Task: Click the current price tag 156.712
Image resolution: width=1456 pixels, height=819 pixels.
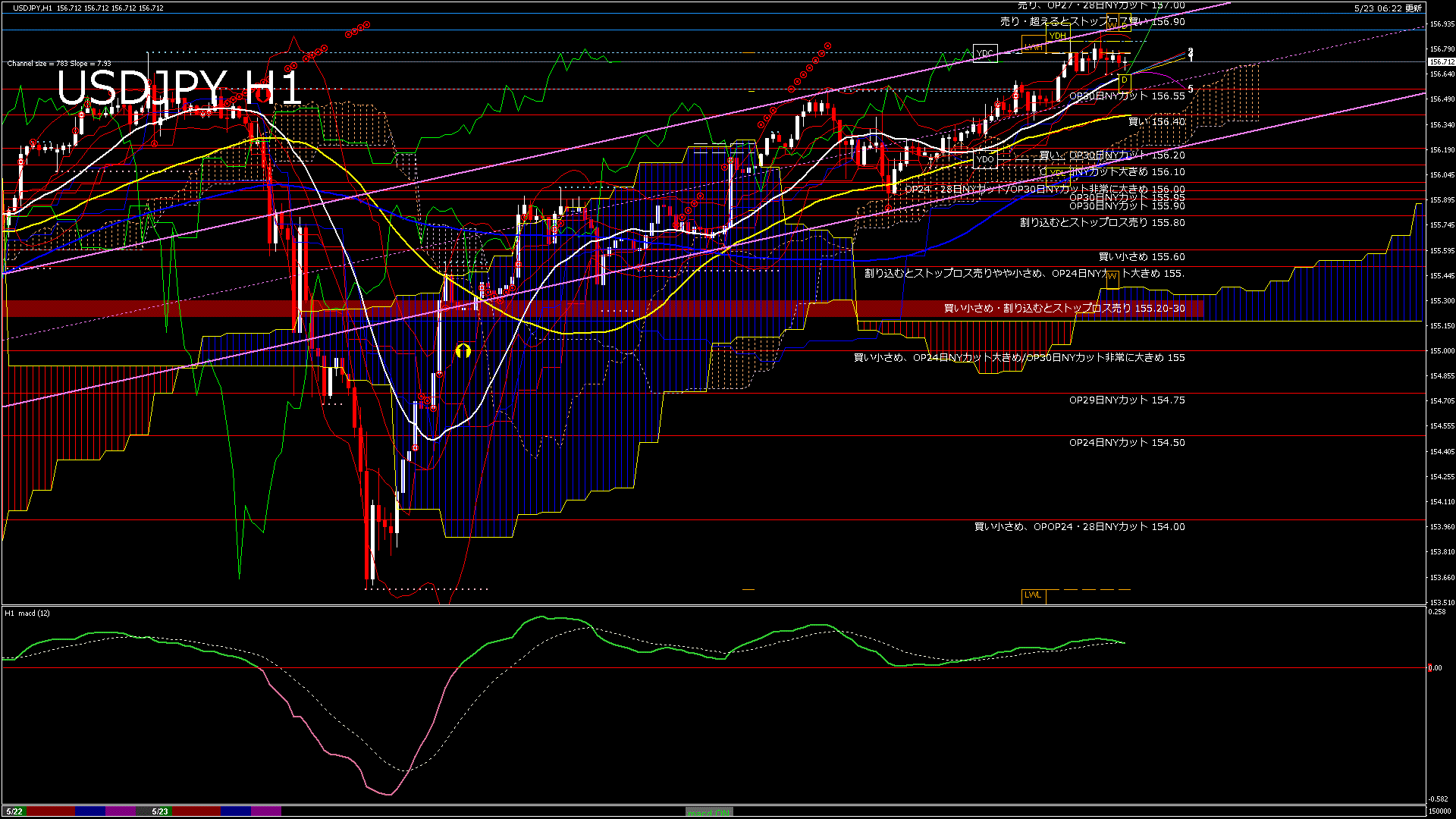Action: coord(1442,62)
